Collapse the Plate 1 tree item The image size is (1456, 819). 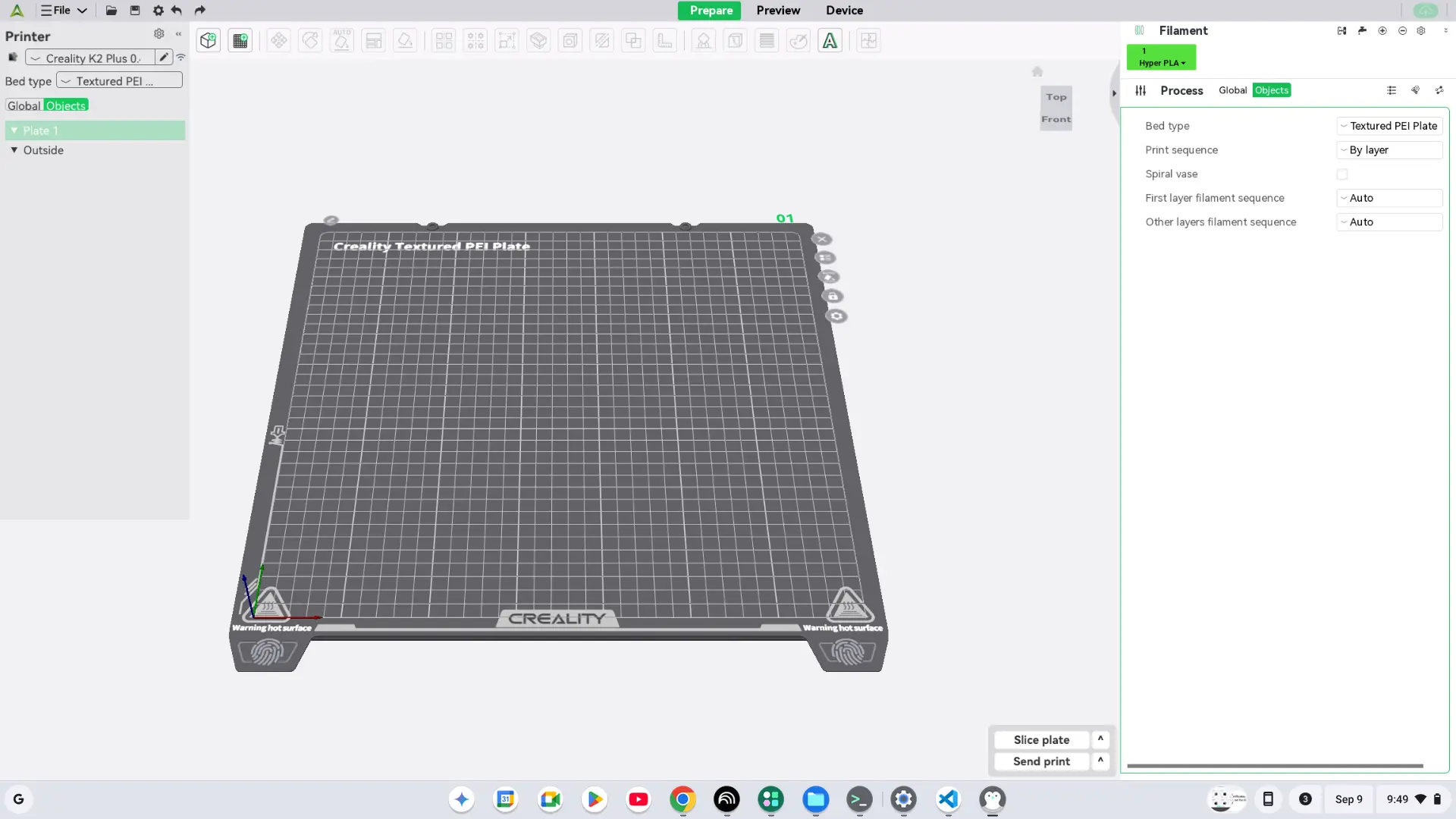(x=14, y=130)
